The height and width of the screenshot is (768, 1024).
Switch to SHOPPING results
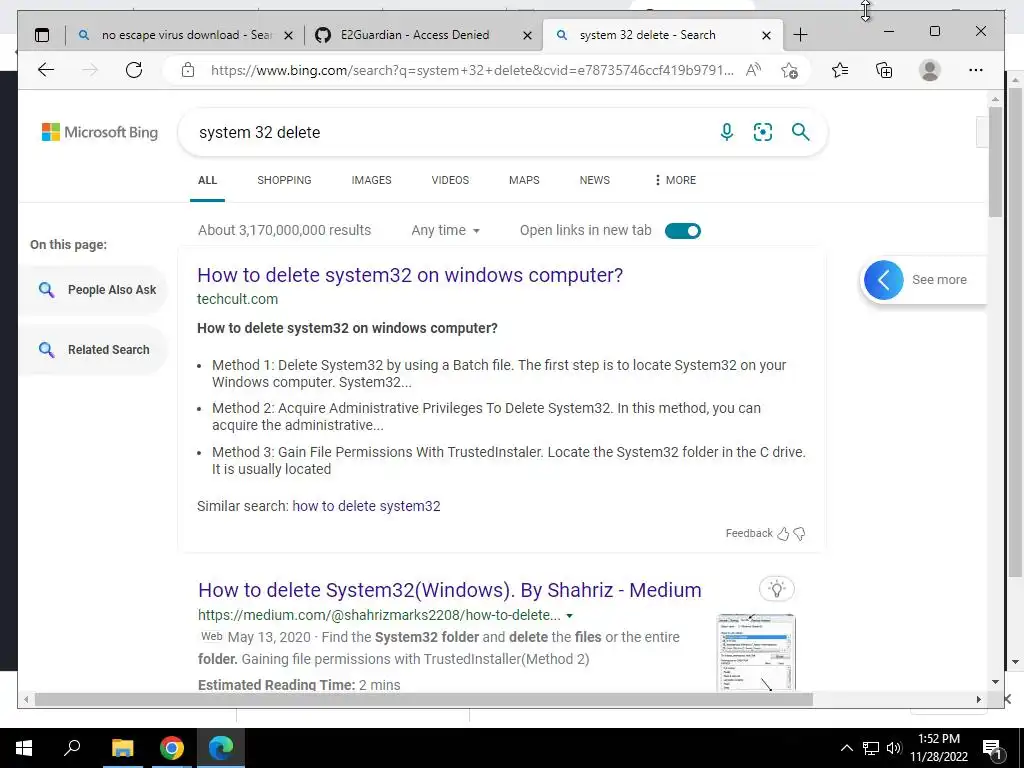(x=284, y=180)
